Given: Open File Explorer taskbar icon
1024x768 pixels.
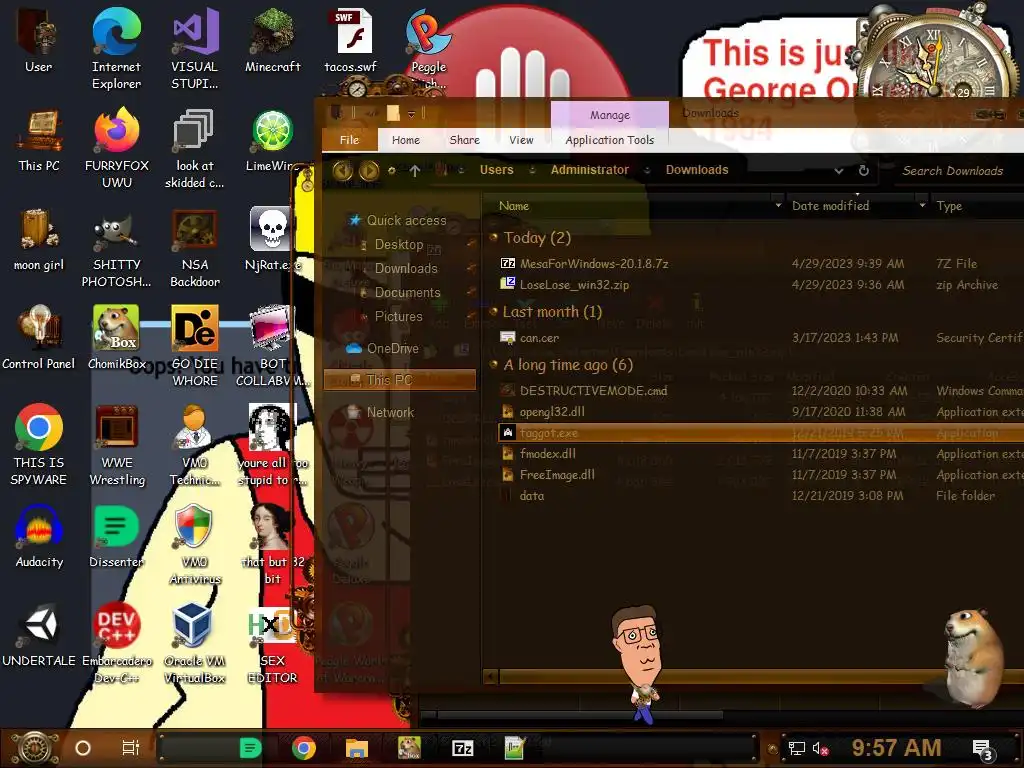Looking at the screenshot, I should pos(357,748).
